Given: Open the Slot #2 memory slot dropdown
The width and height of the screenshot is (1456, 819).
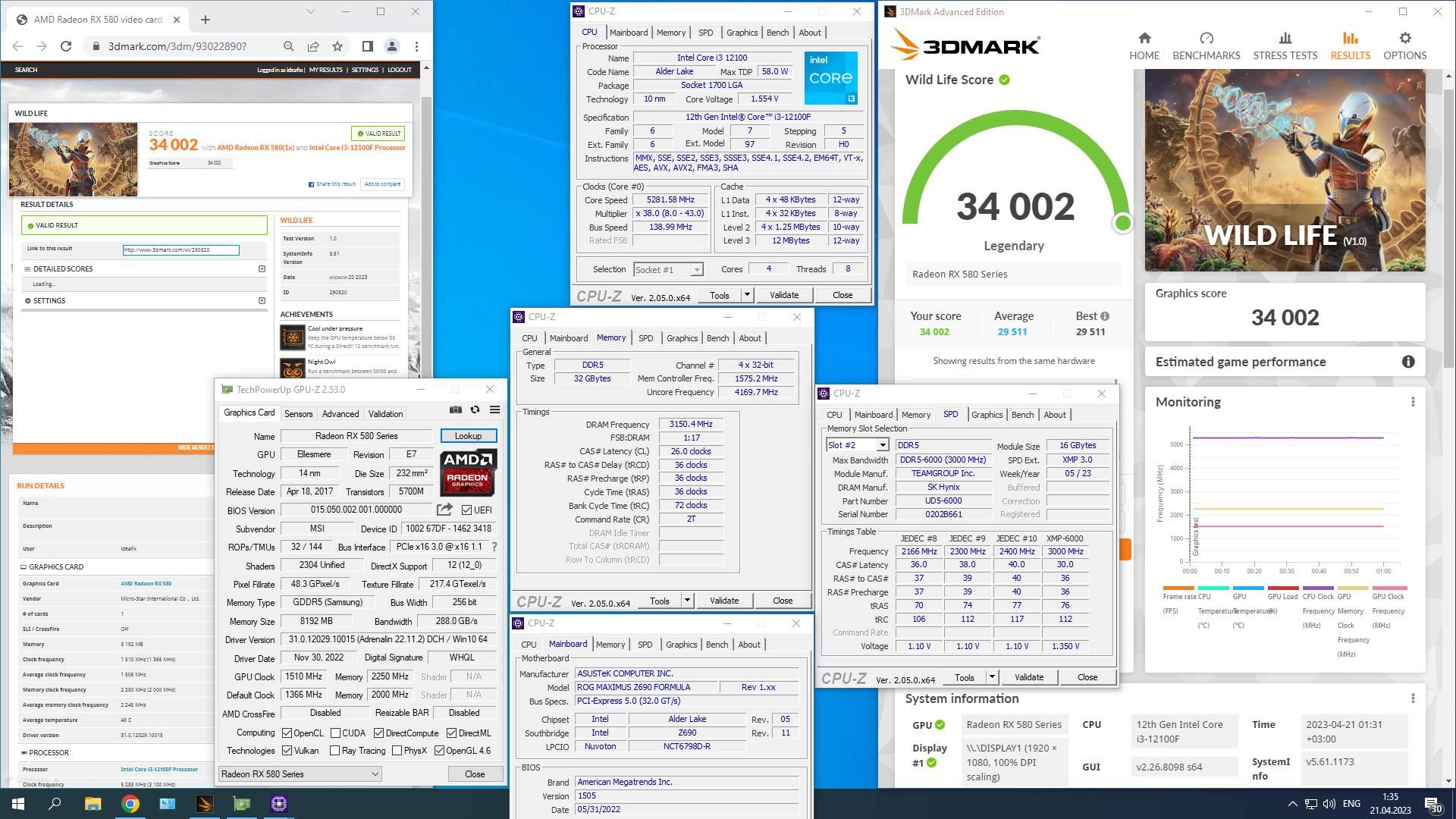Looking at the screenshot, I should 857,445.
